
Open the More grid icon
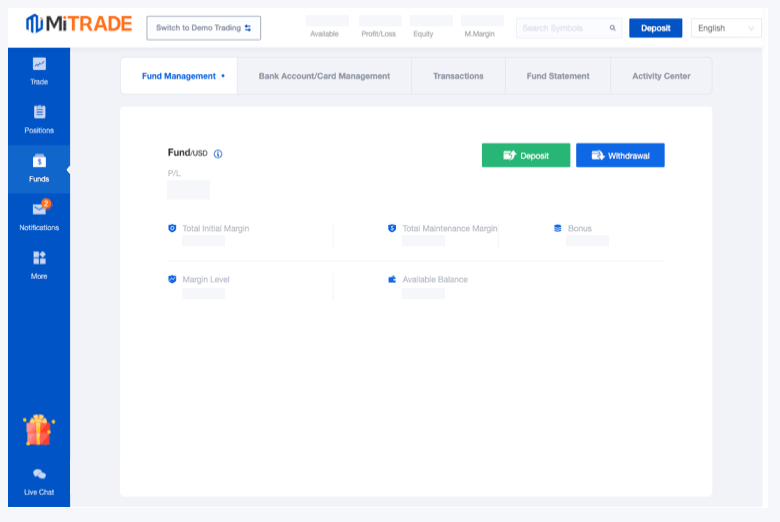point(39,258)
